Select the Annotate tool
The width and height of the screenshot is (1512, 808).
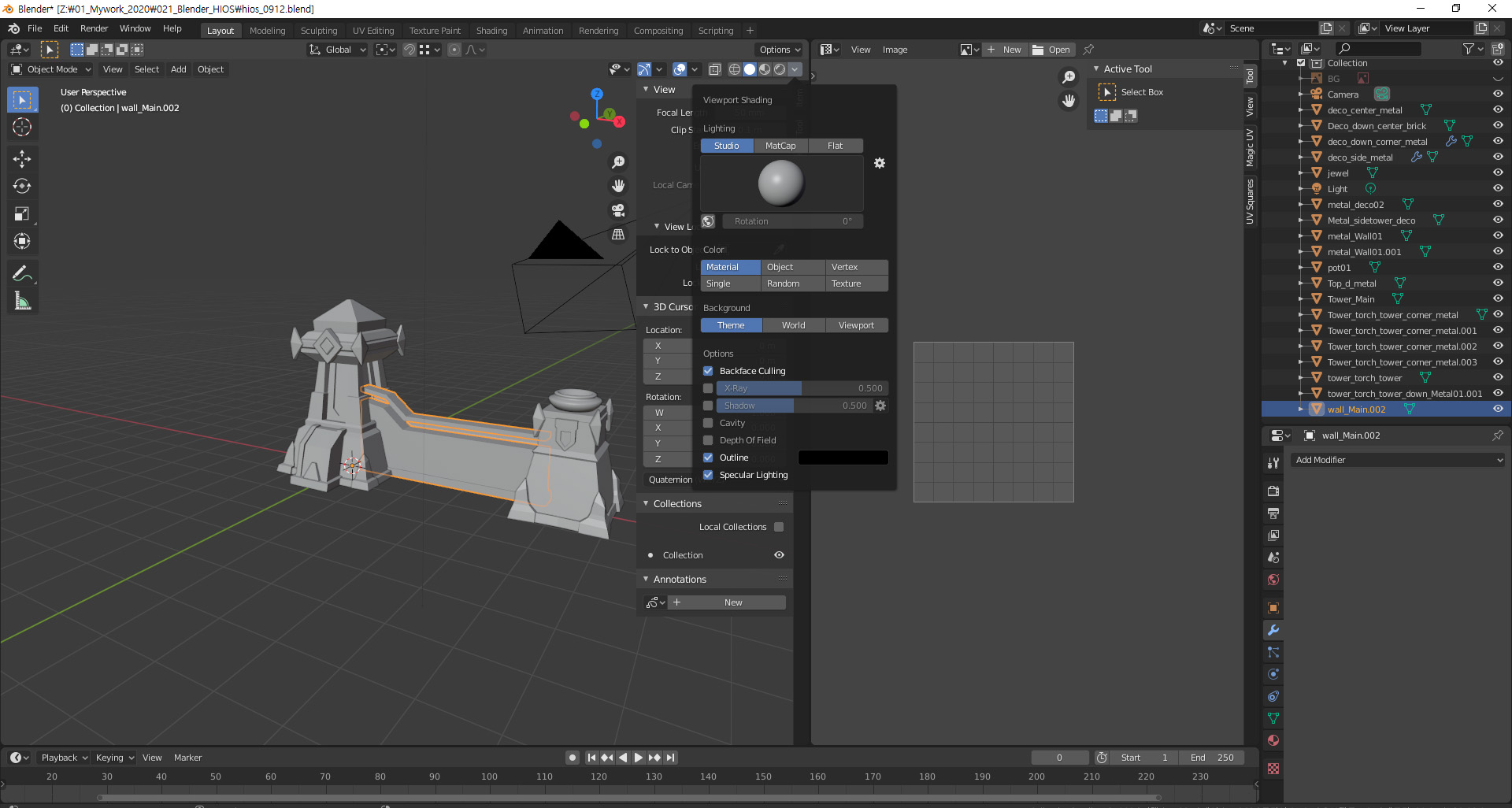click(x=22, y=273)
